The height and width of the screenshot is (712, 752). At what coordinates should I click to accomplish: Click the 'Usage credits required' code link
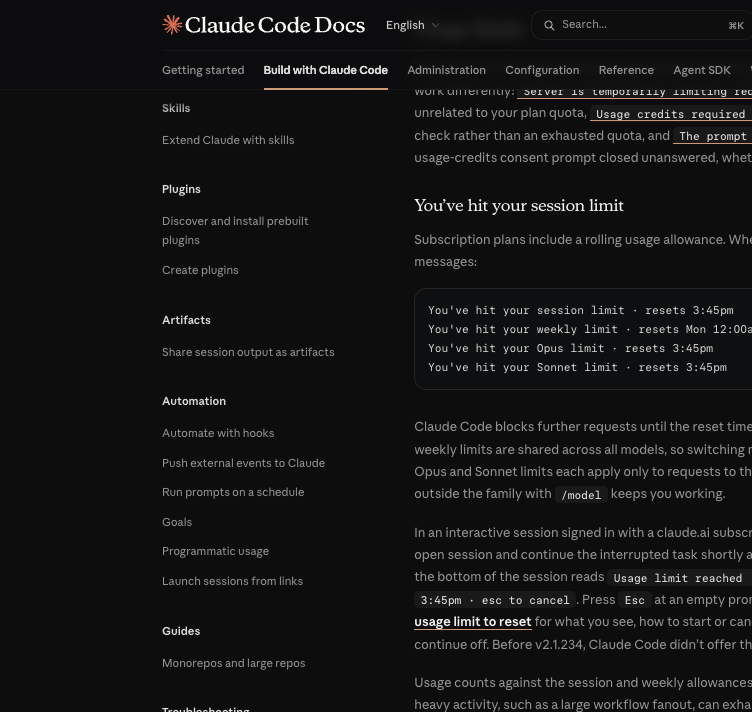(670, 114)
